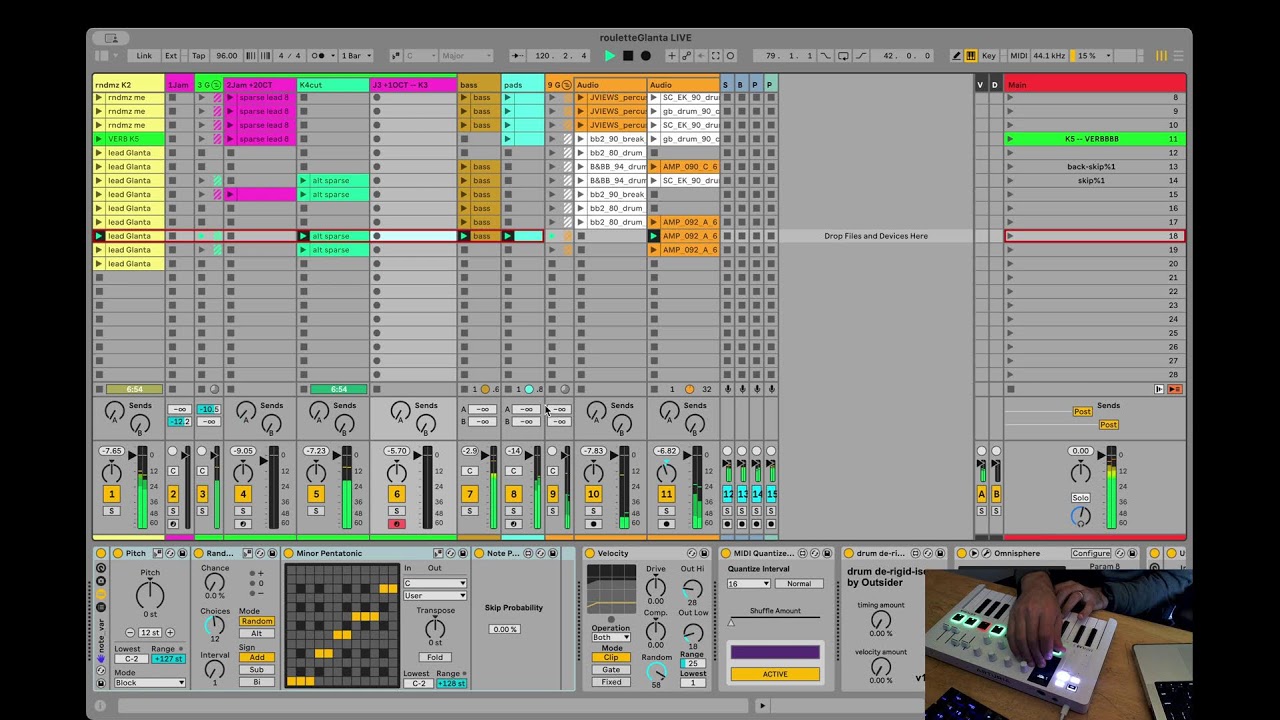The width and height of the screenshot is (1280, 720).
Task: Open the scale Major dropdown
Action: pyautogui.click(x=466, y=56)
